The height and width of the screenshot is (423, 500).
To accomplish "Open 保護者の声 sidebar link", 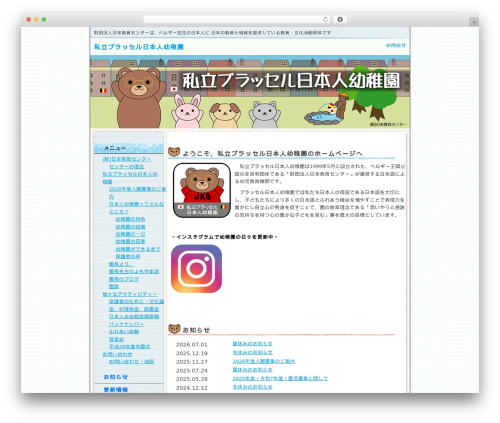I will [128, 256].
